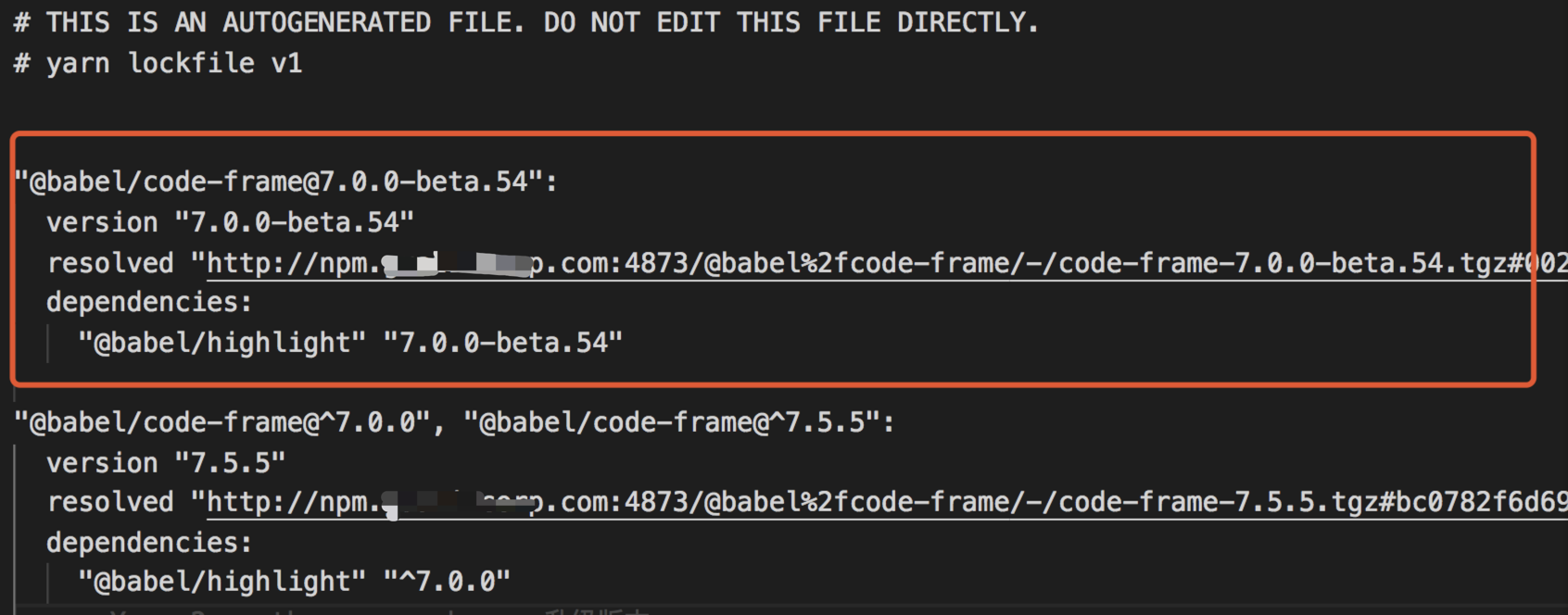Click the second dependencies: line
1568x615 pixels.
[149, 542]
